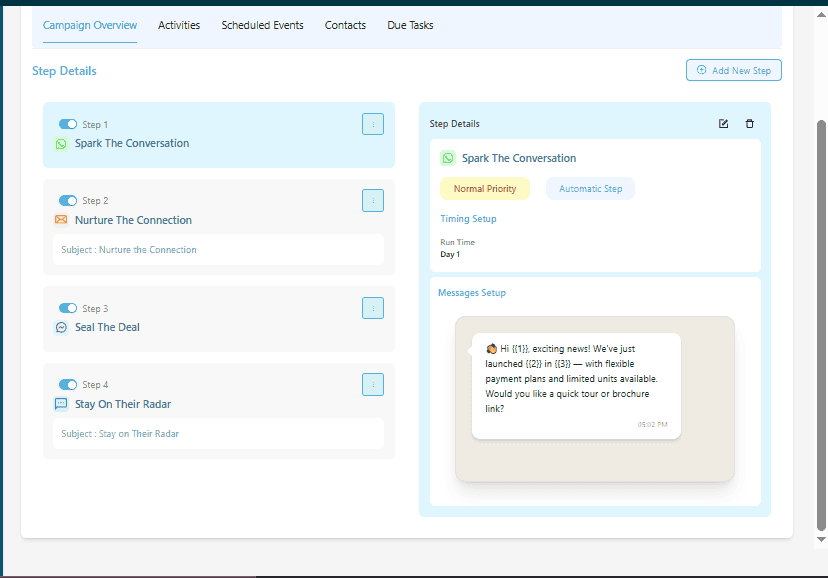Click the Normal Priority yellow badge
This screenshot has height=578, width=828.
click(485, 189)
